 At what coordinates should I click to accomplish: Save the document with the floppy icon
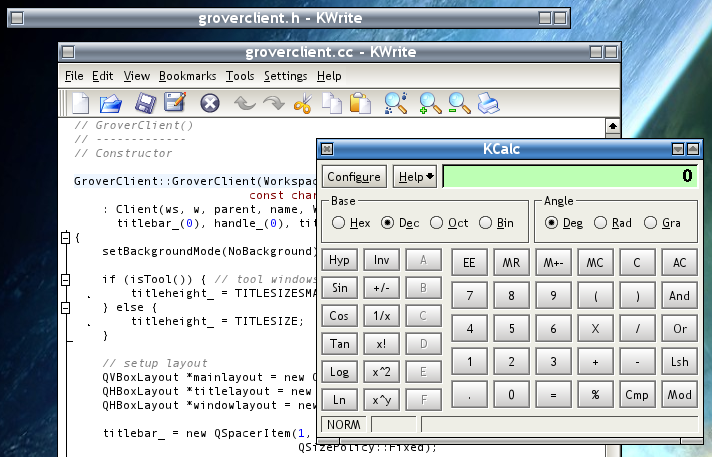[145, 103]
